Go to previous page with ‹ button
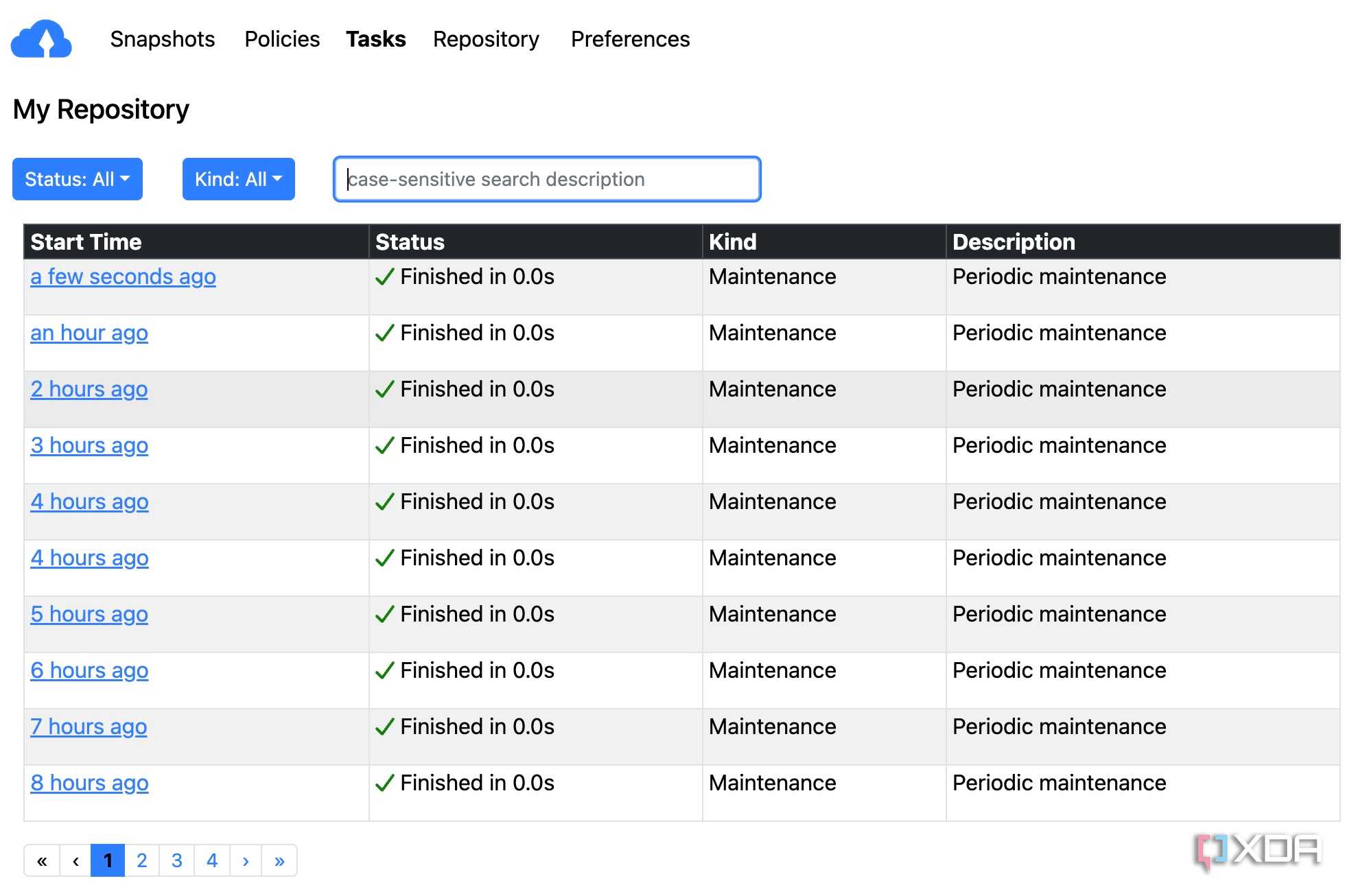The width and height of the screenshot is (1345, 896). coord(75,860)
